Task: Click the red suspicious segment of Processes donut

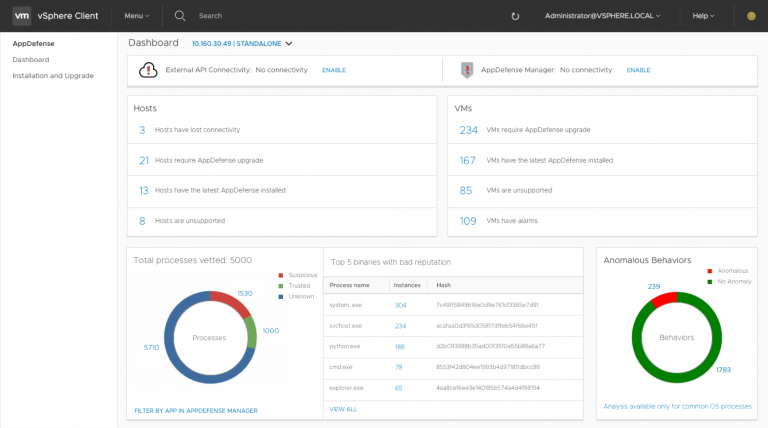Action: click(x=232, y=302)
